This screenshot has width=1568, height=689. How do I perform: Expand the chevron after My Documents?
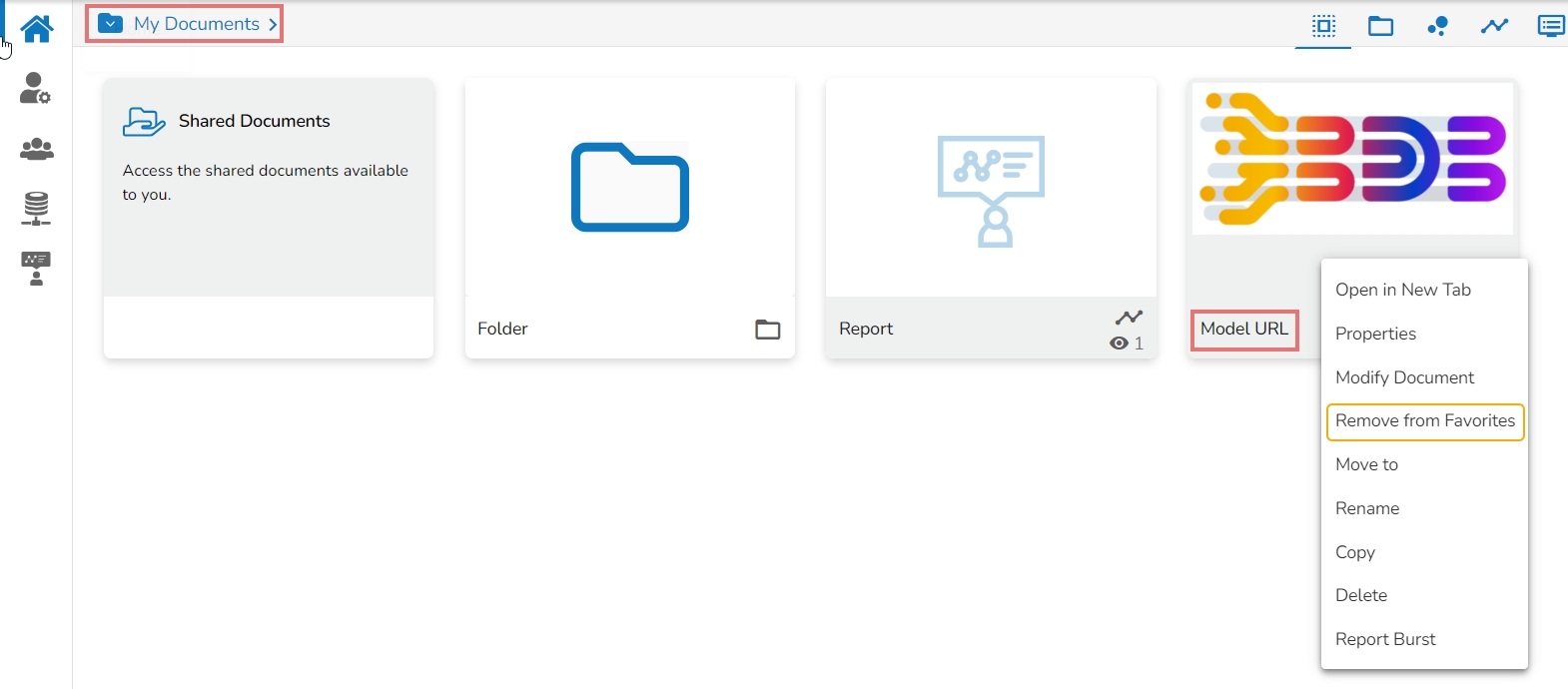273,24
